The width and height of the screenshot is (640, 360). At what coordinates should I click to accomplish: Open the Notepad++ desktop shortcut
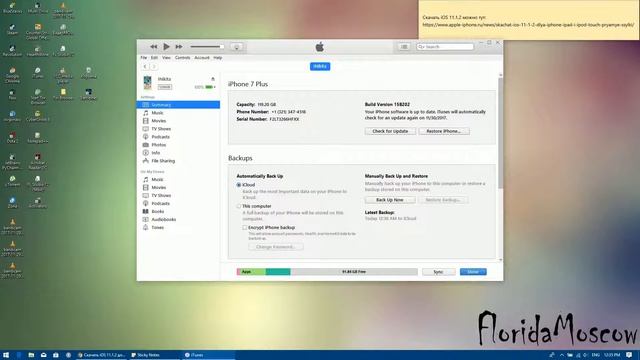coord(38,138)
